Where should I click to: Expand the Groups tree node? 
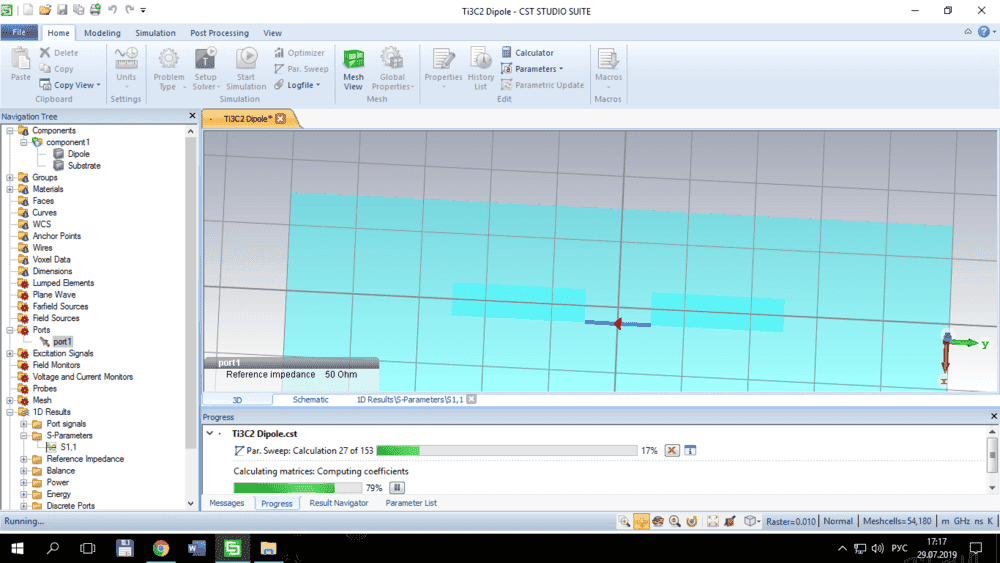(x=10, y=177)
